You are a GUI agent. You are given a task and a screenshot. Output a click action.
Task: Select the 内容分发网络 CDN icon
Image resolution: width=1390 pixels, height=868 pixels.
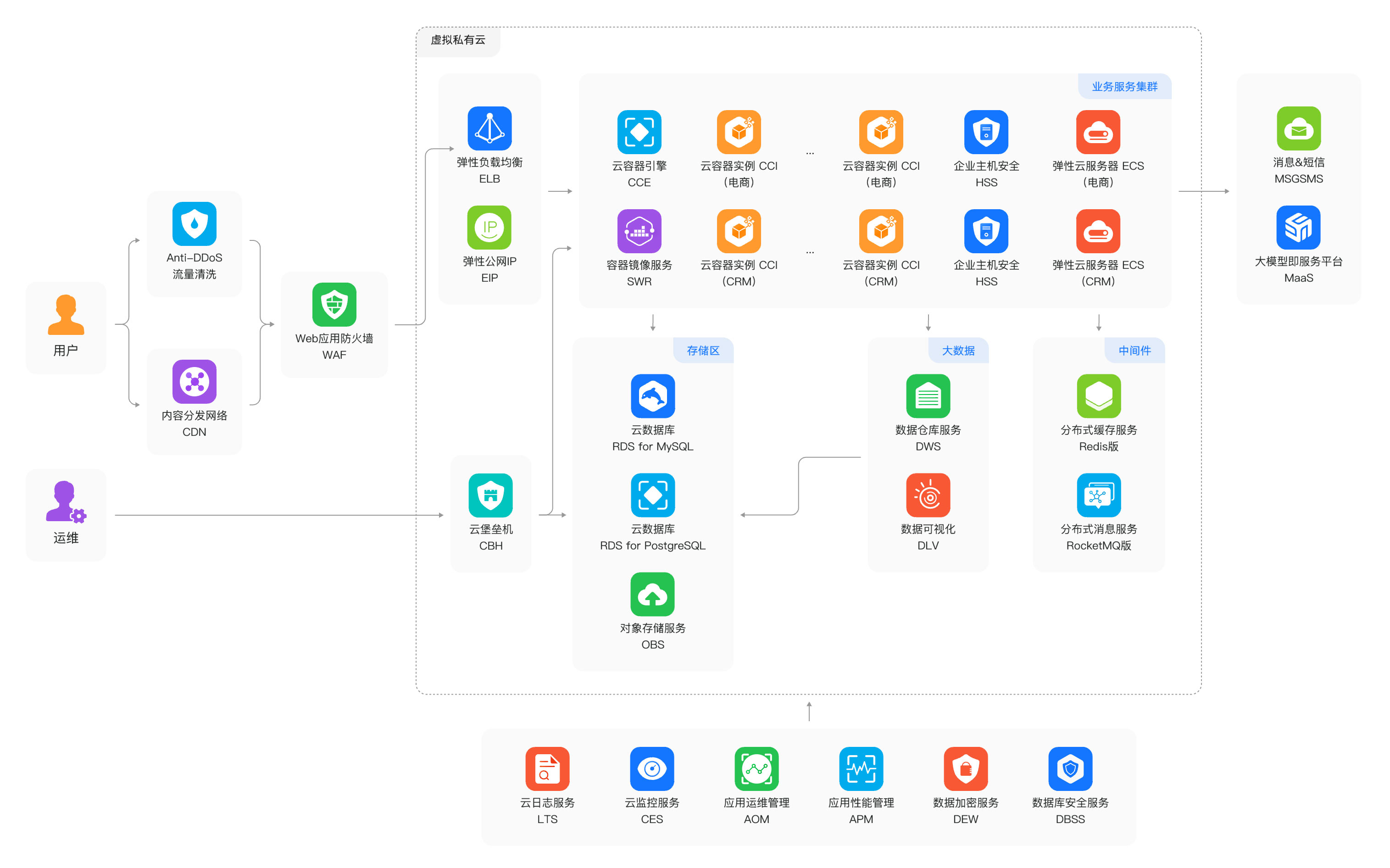[194, 382]
